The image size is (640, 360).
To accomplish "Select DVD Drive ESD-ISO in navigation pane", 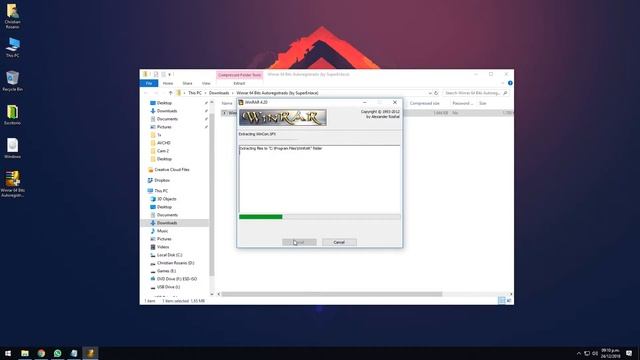I will pos(177,279).
